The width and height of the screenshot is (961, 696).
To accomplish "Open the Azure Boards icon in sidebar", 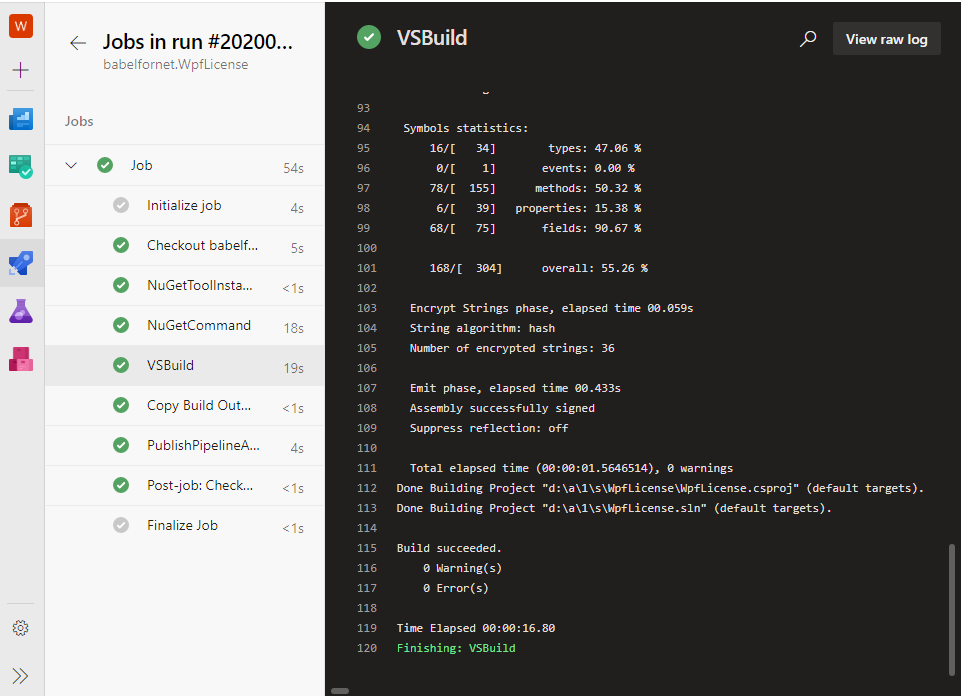I will (x=21, y=167).
